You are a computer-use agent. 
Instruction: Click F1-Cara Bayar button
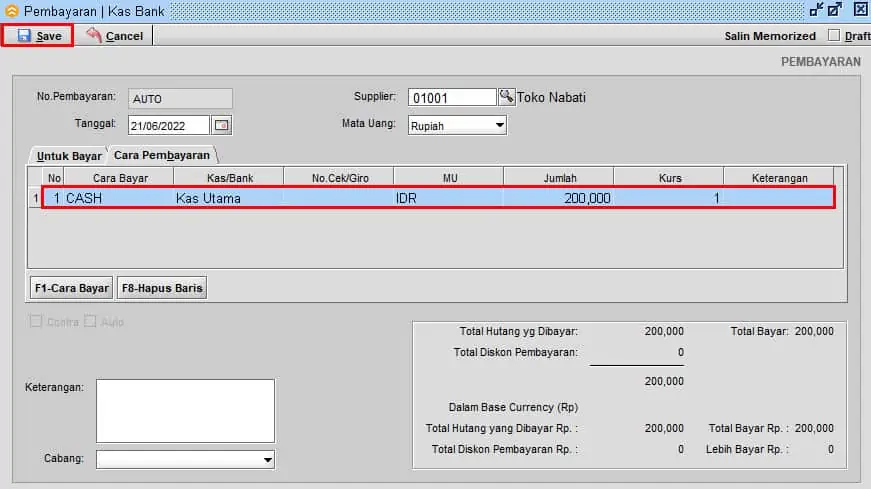tap(72, 288)
